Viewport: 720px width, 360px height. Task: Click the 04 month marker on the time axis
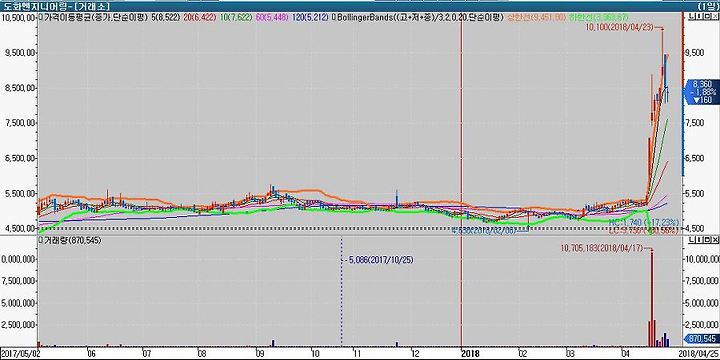[625, 354]
